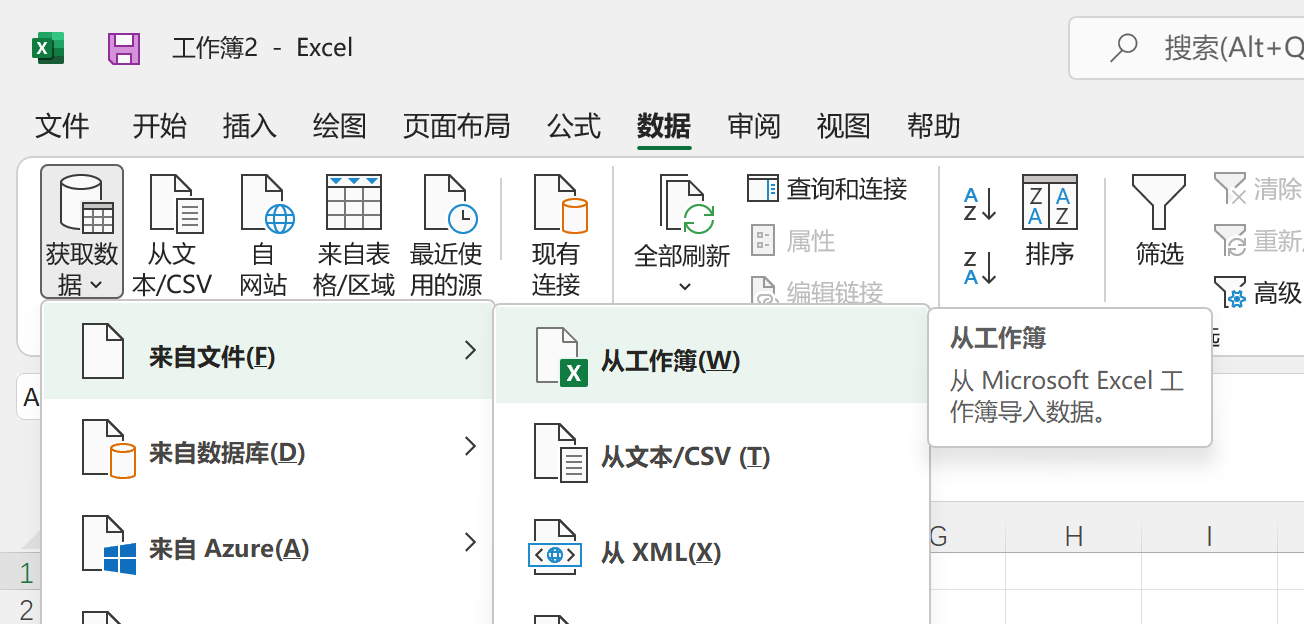Click the 搜索 search box
Screen dimensions: 1304x624
pyautogui.click(x=1187, y=48)
